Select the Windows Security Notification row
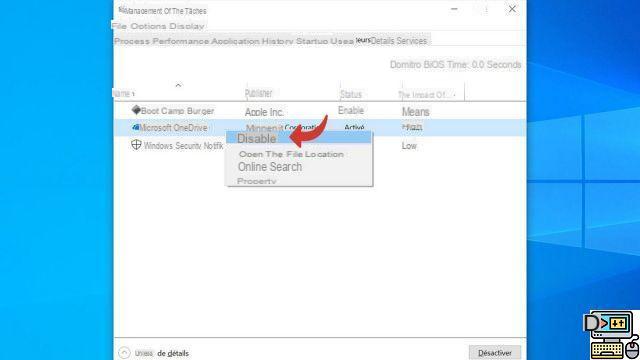The image size is (640, 360). [x=183, y=146]
